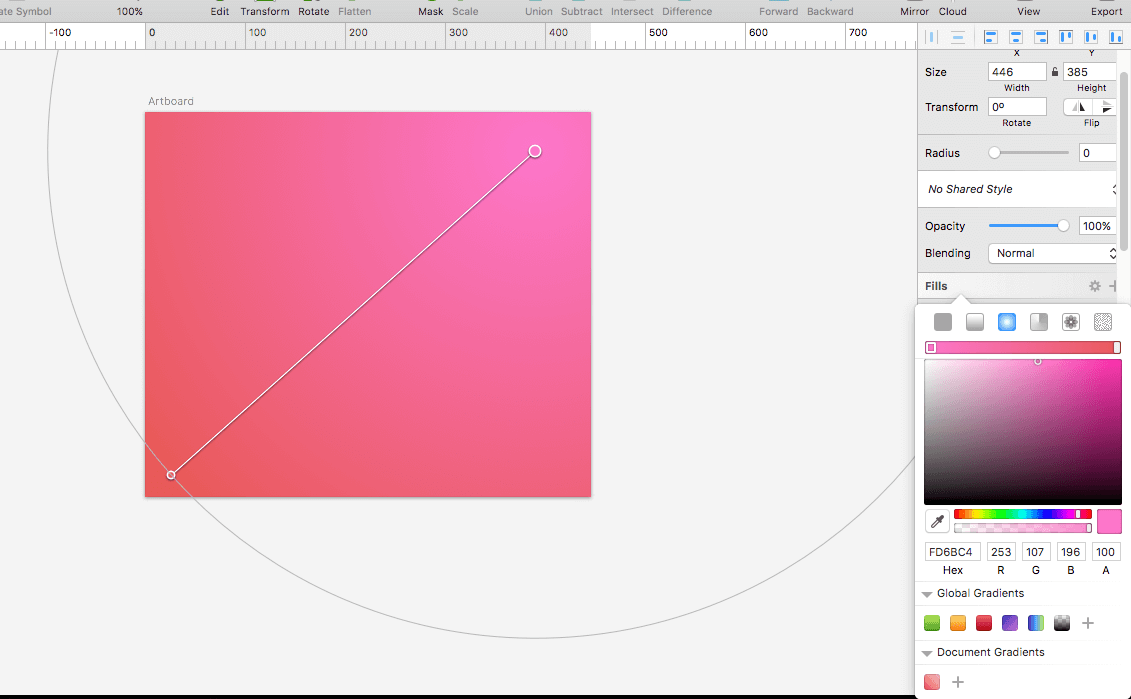Click the Cloud toolbar item
The width and height of the screenshot is (1131, 699).
pos(953,11)
